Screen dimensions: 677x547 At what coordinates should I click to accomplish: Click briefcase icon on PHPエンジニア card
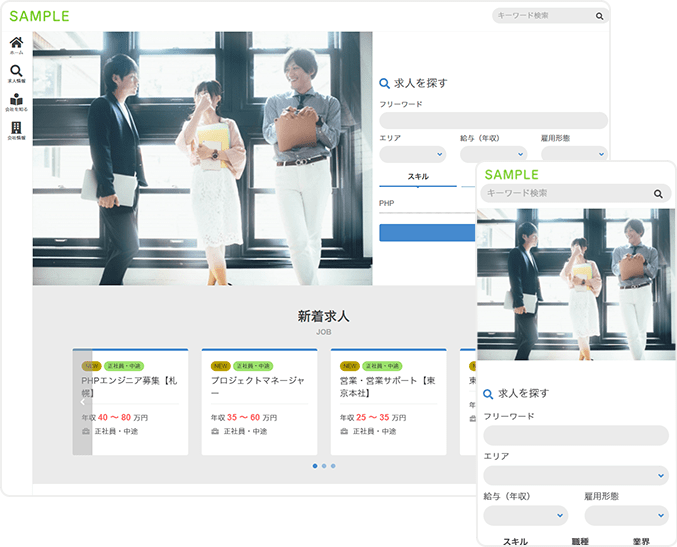[x=86, y=431]
